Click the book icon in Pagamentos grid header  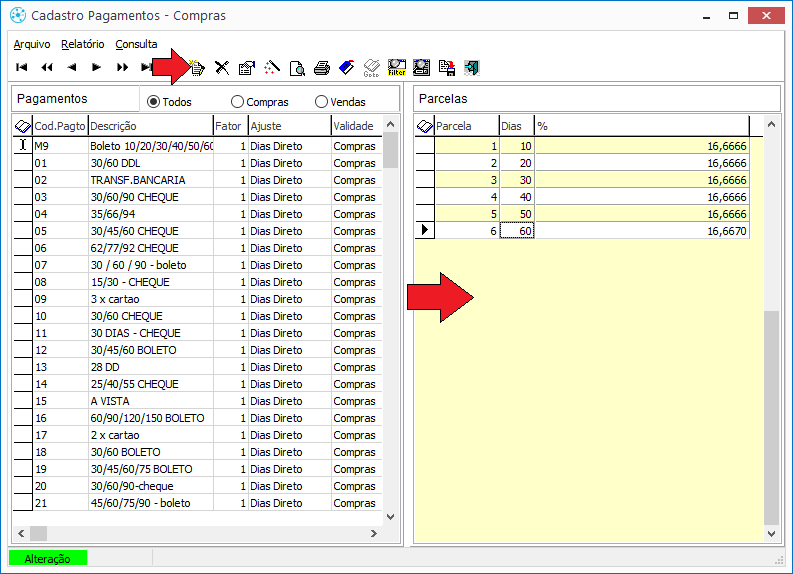[23, 126]
